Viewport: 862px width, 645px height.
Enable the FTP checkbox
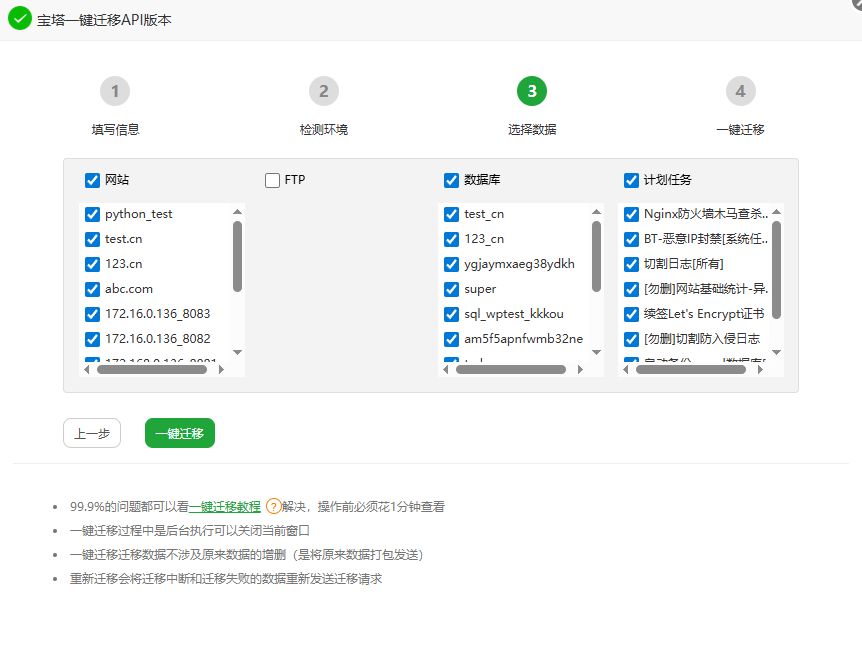(271, 180)
